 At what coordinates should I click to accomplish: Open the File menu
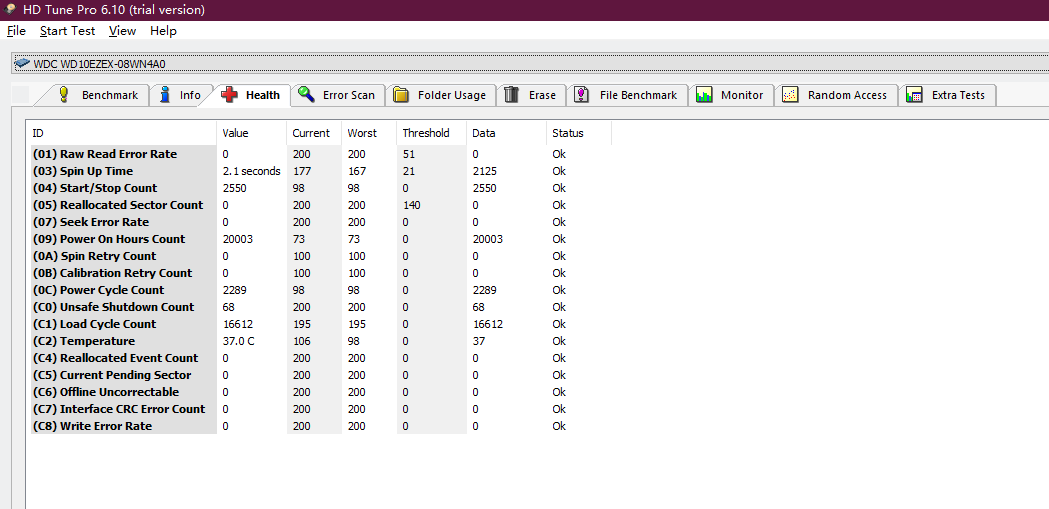[x=16, y=31]
